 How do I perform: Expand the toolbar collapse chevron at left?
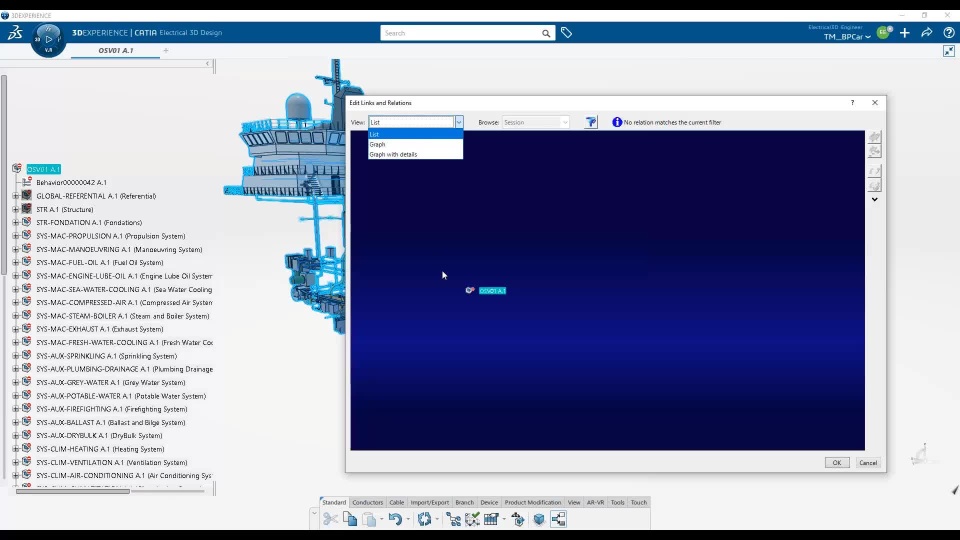point(314,513)
